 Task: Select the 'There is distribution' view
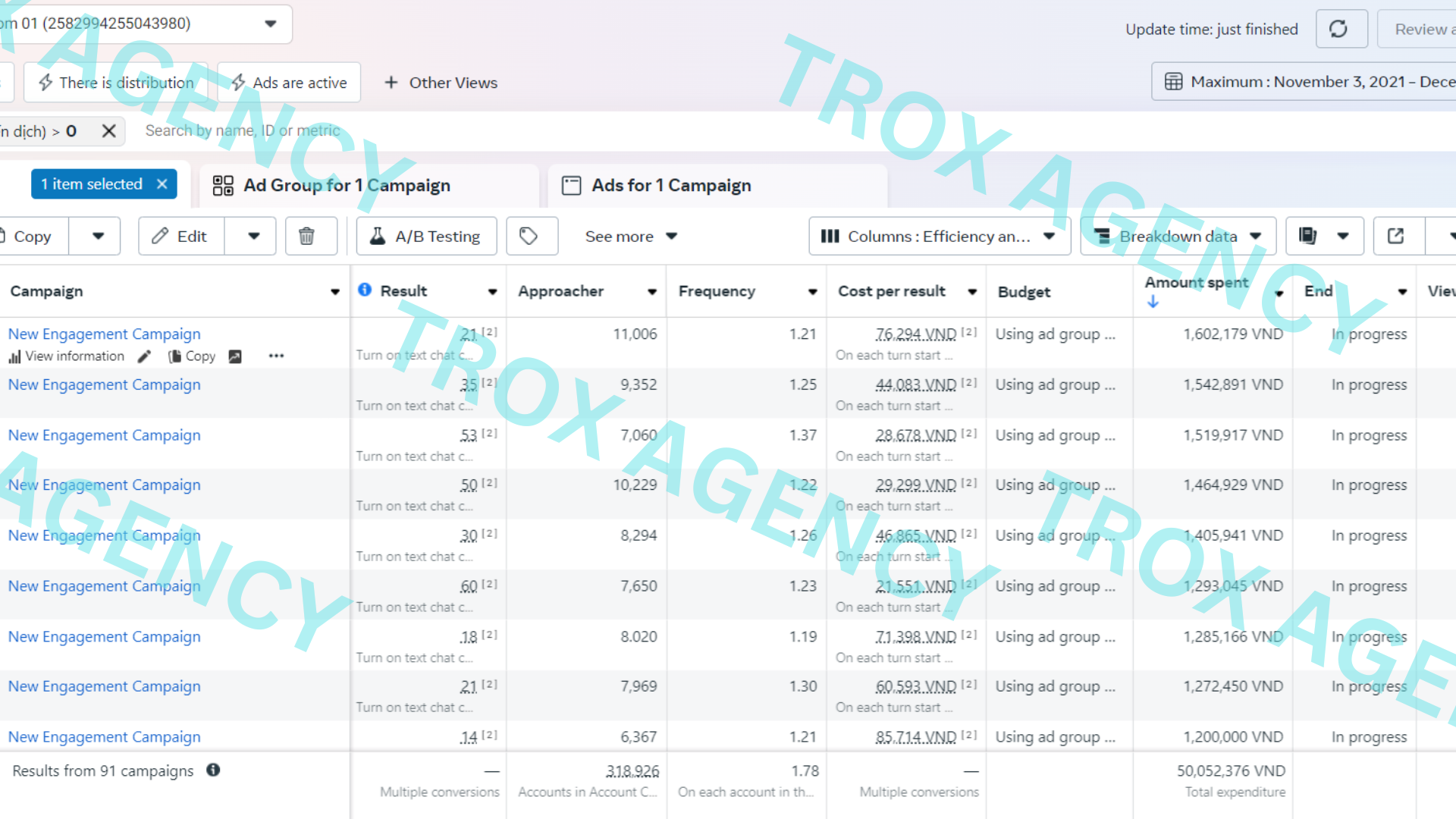click(x=117, y=83)
